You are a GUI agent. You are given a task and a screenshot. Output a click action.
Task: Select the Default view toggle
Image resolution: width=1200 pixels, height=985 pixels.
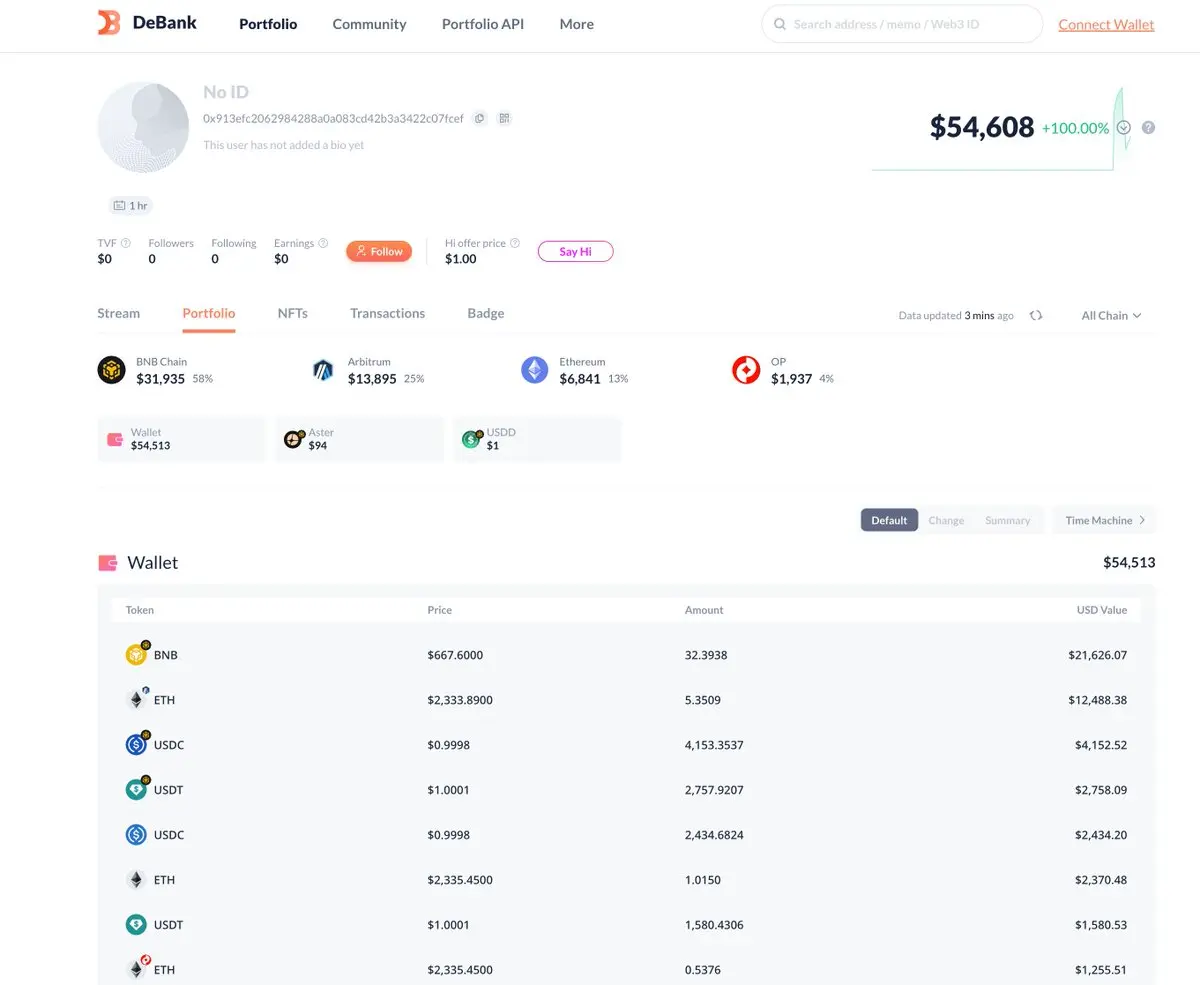coord(889,520)
